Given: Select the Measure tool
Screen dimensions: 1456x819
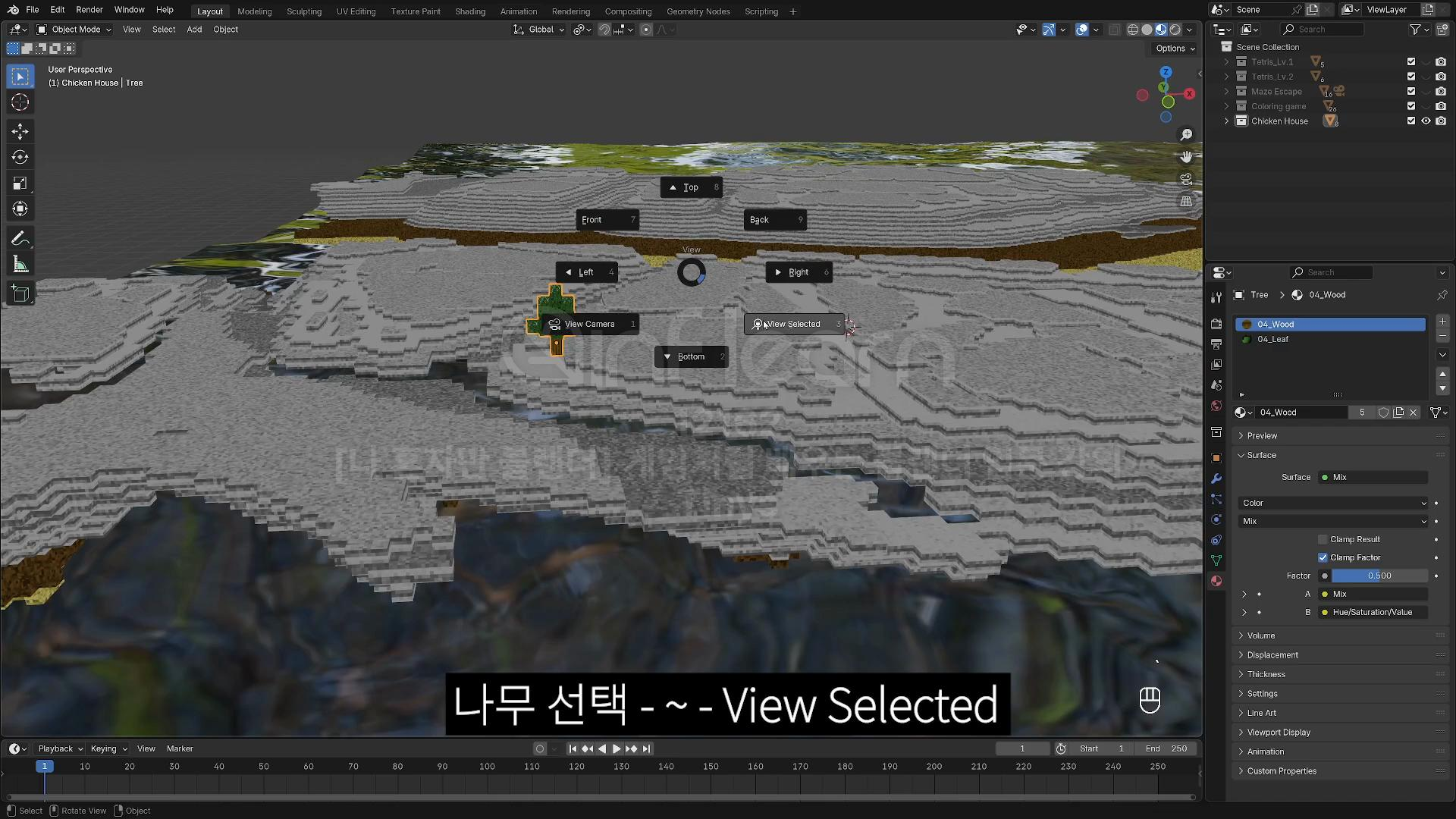Looking at the screenshot, I should [x=20, y=264].
